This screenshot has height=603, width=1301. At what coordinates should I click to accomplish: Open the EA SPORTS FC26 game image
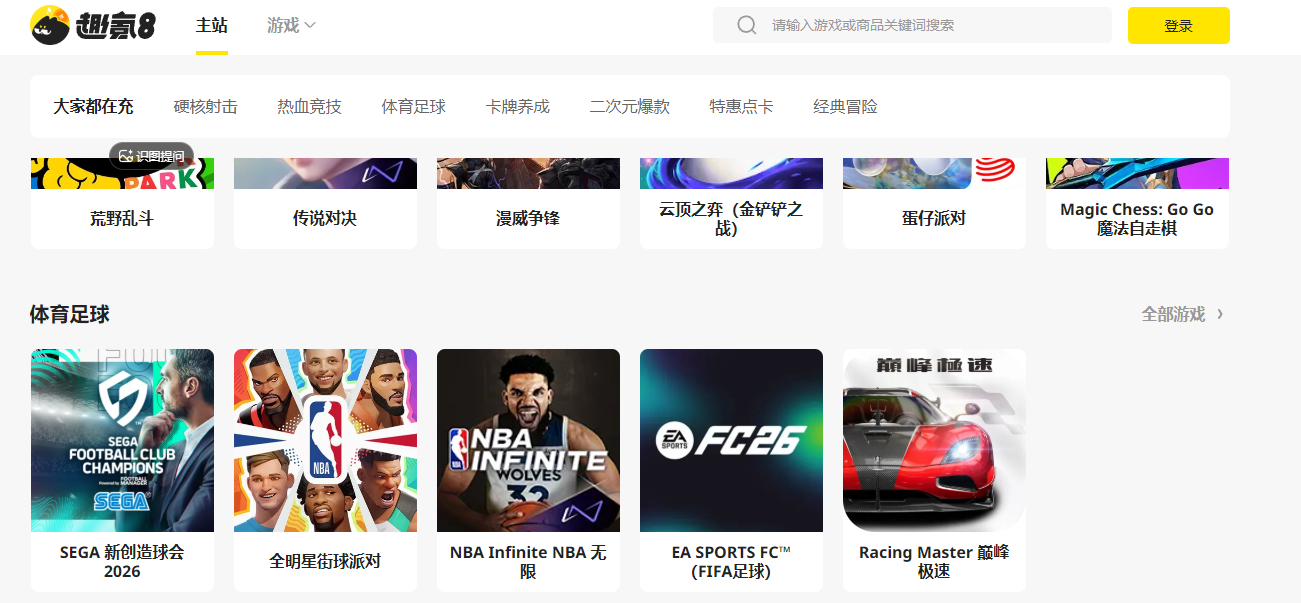click(x=731, y=440)
